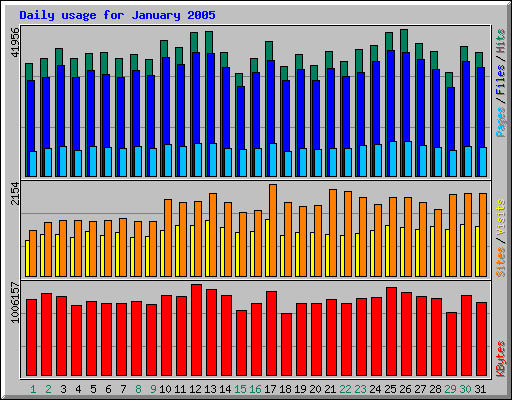Click day label 29 on the x-axis

(450, 389)
